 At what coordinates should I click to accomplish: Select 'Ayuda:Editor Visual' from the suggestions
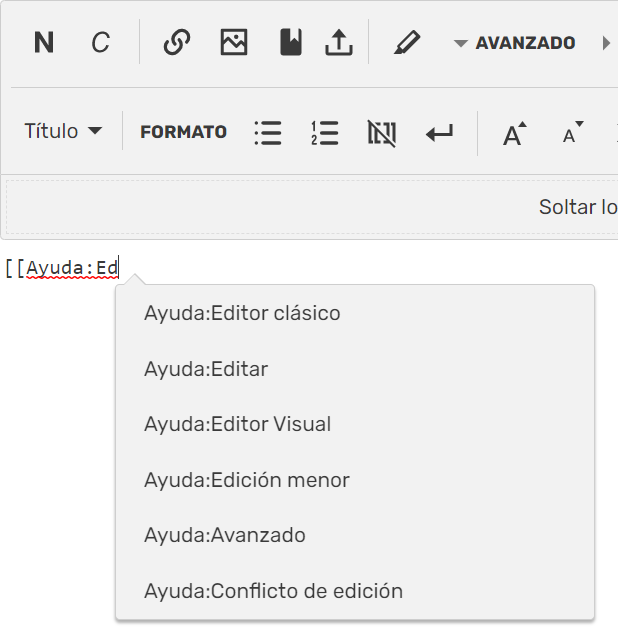[237, 424]
